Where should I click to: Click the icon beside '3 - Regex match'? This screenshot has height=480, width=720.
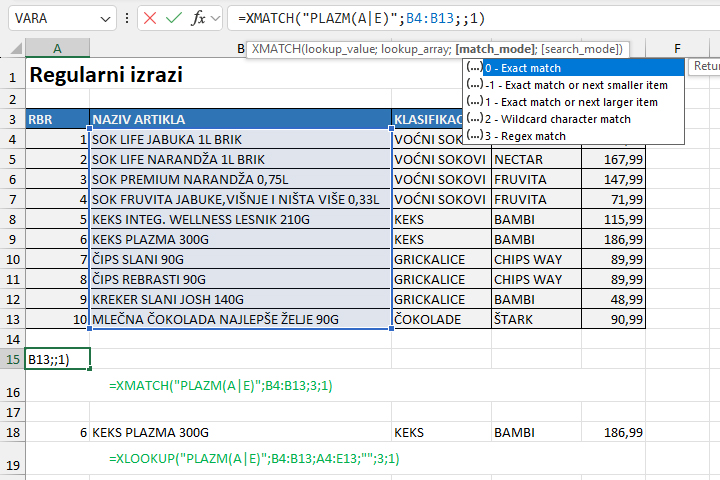pos(474,136)
